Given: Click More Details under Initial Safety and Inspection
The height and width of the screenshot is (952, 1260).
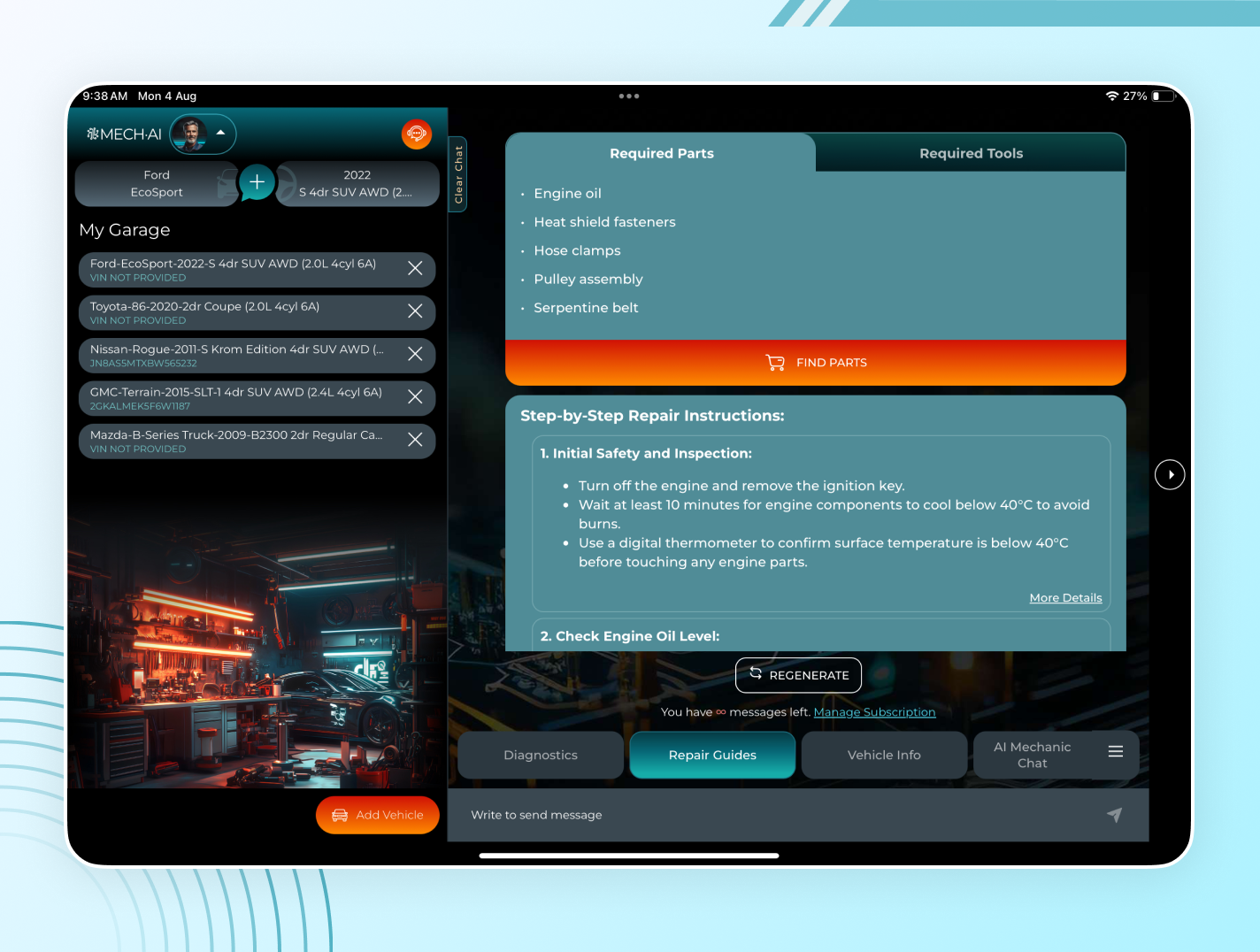Looking at the screenshot, I should 1065,597.
